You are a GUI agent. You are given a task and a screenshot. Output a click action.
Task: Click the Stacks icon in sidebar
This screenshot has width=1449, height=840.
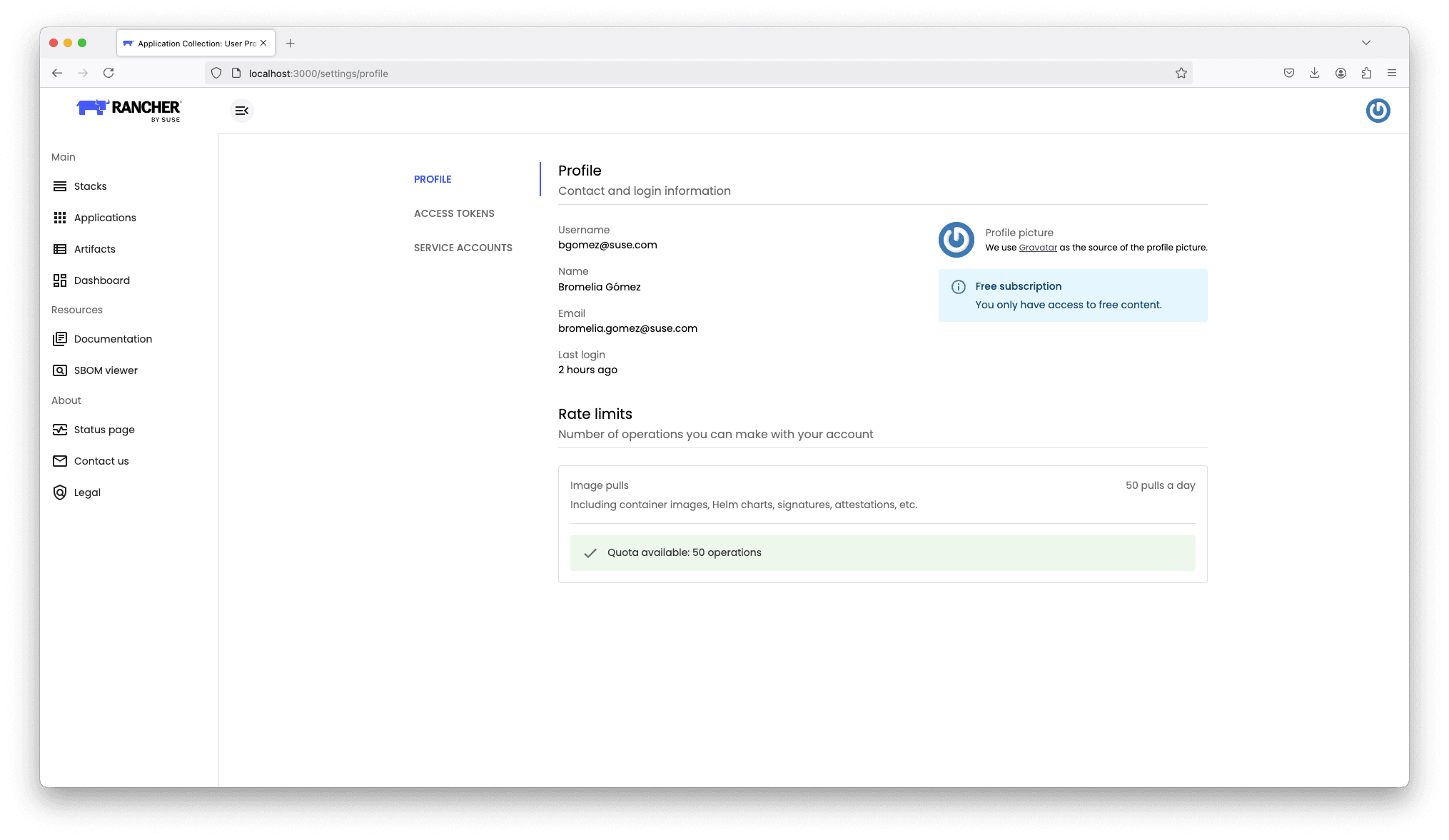(60, 186)
